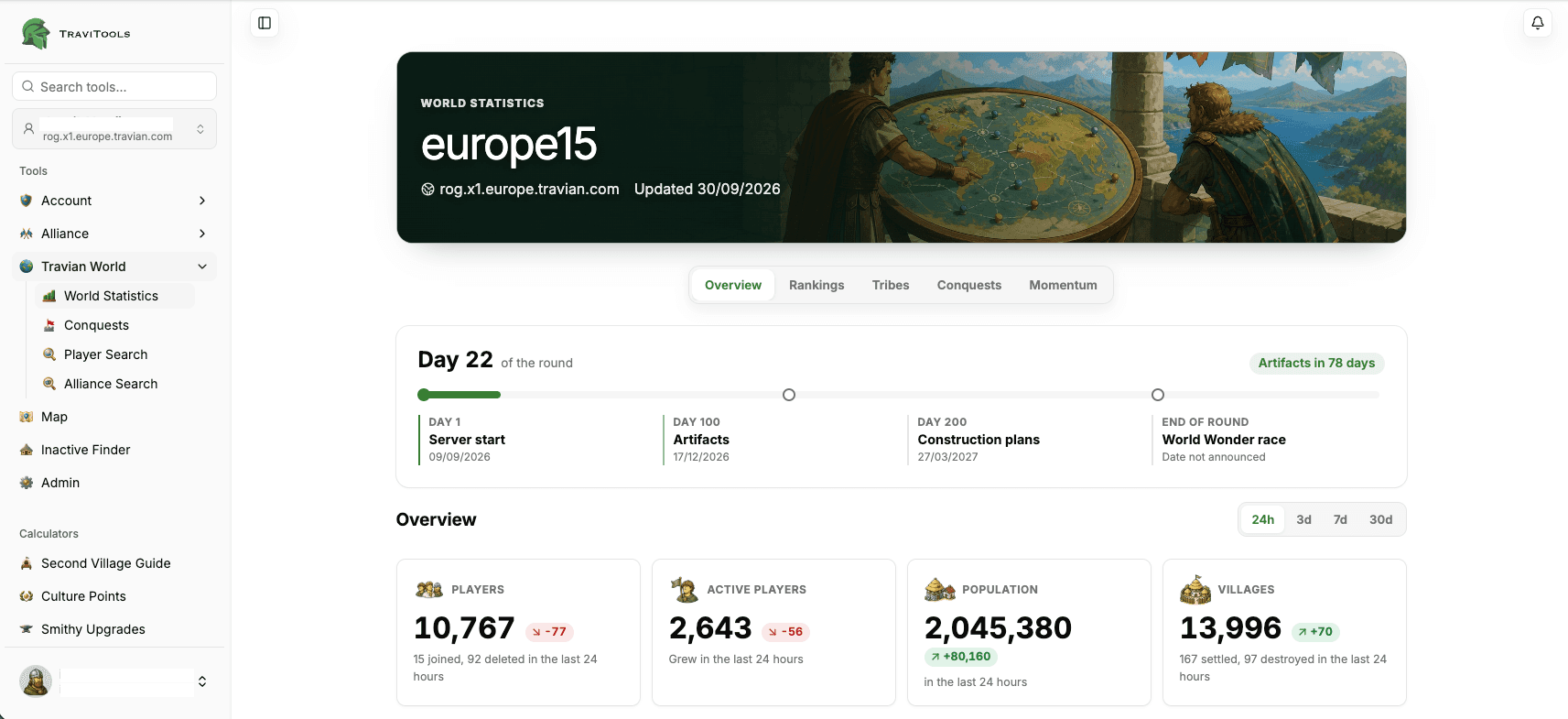The height and width of the screenshot is (719, 1568).
Task: Click the World Statistics chart icon
Action: (x=49, y=296)
